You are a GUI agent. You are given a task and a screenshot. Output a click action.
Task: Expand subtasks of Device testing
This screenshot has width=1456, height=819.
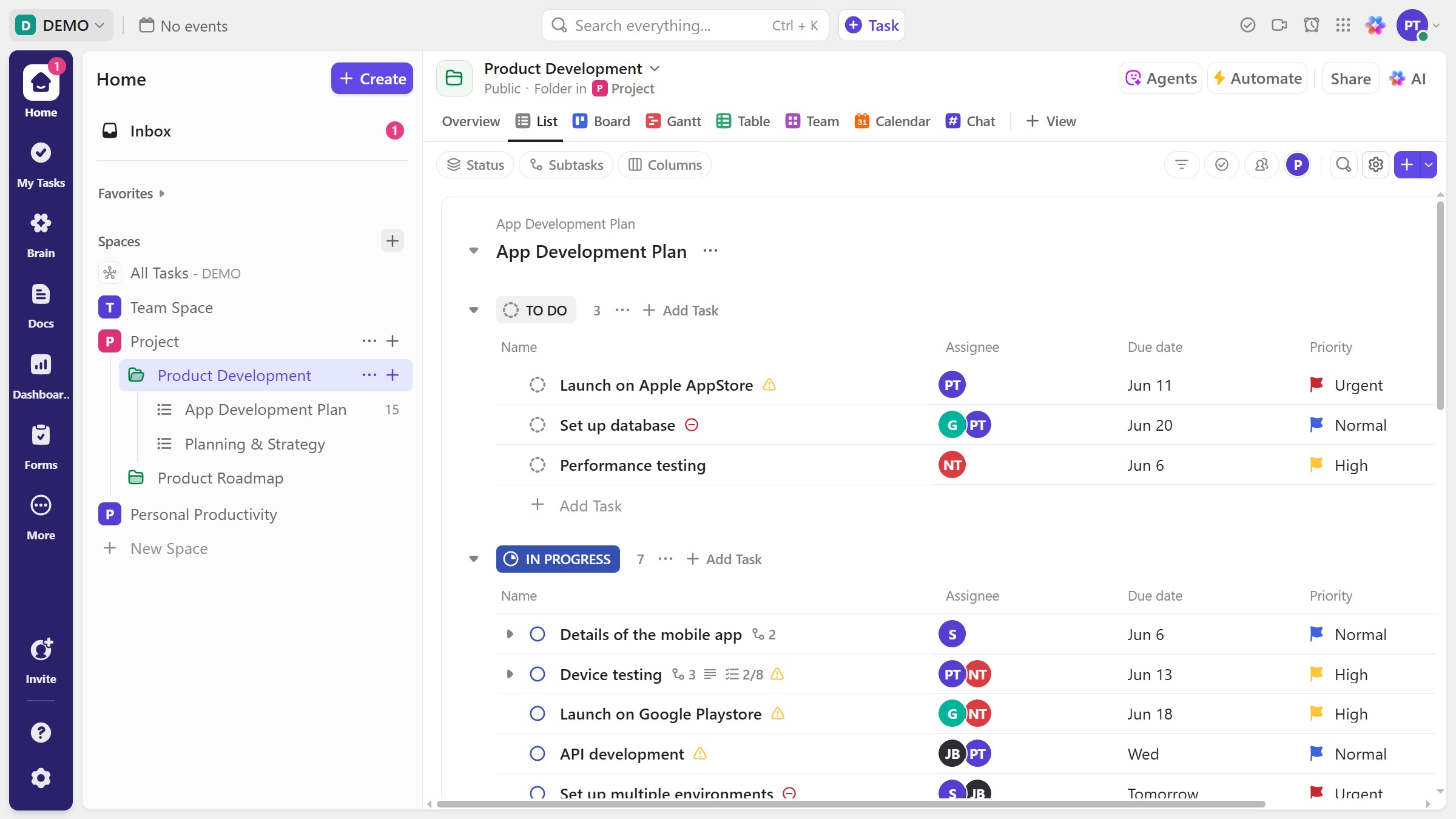tap(510, 675)
